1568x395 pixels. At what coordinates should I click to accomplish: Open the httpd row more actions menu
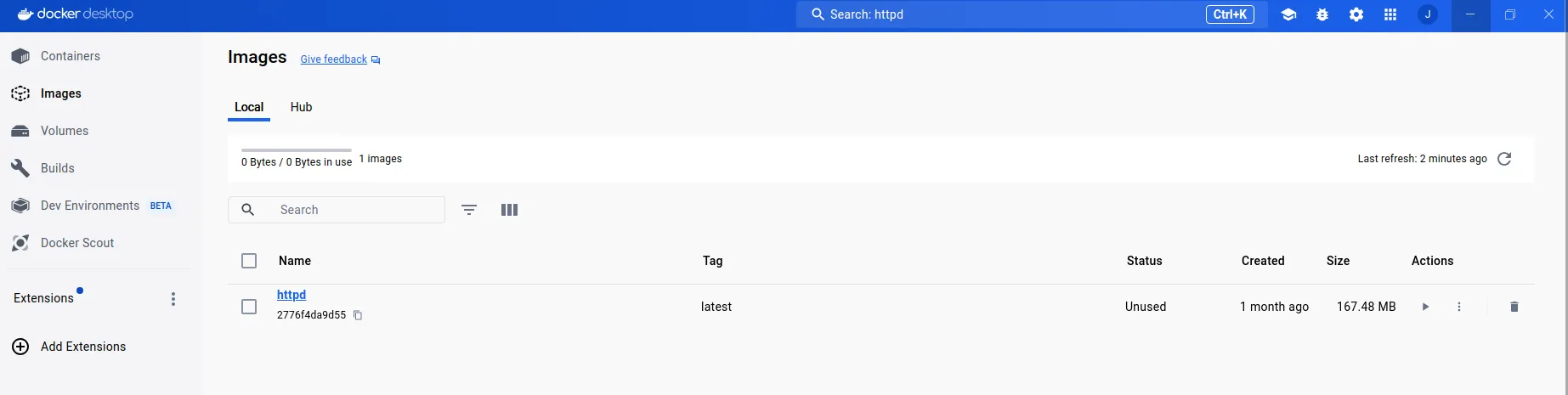[1459, 307]
